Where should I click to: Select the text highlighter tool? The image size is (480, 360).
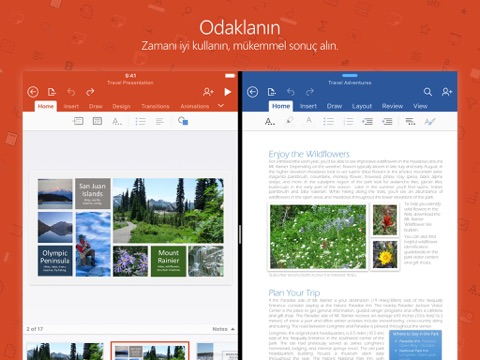pos(289,121)
